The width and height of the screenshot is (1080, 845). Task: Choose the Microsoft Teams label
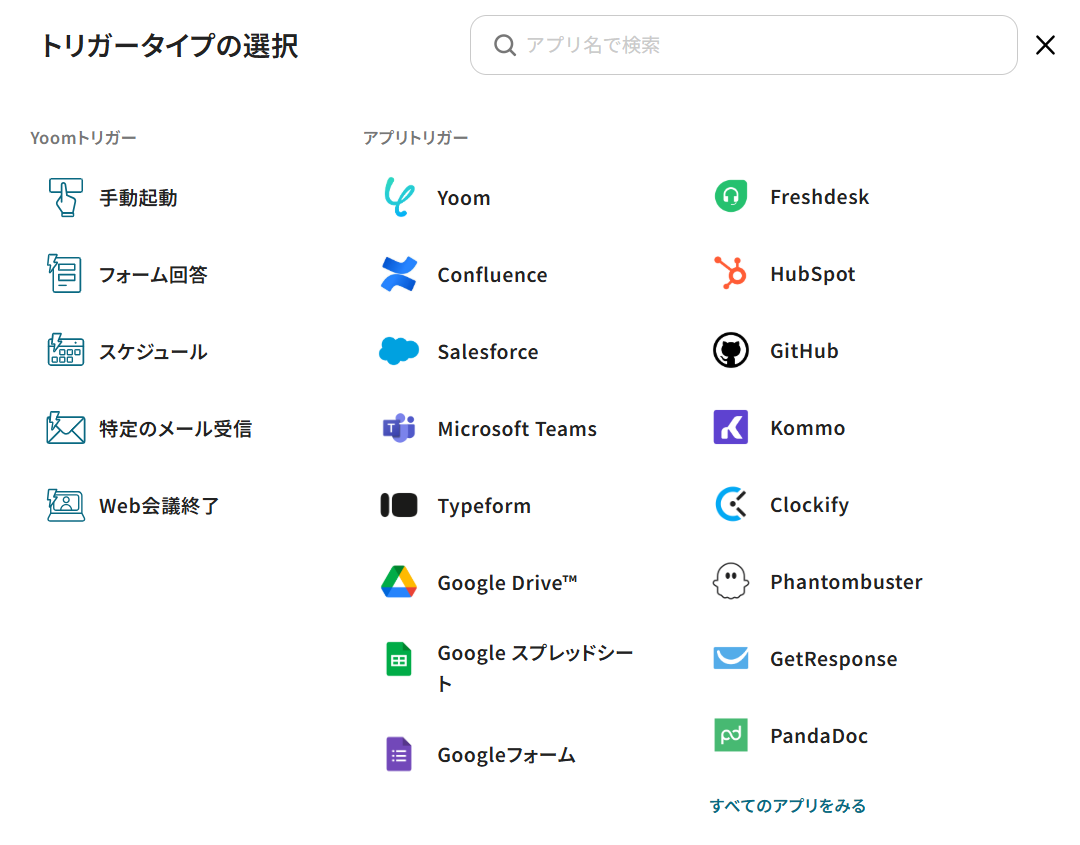(517, 429)
